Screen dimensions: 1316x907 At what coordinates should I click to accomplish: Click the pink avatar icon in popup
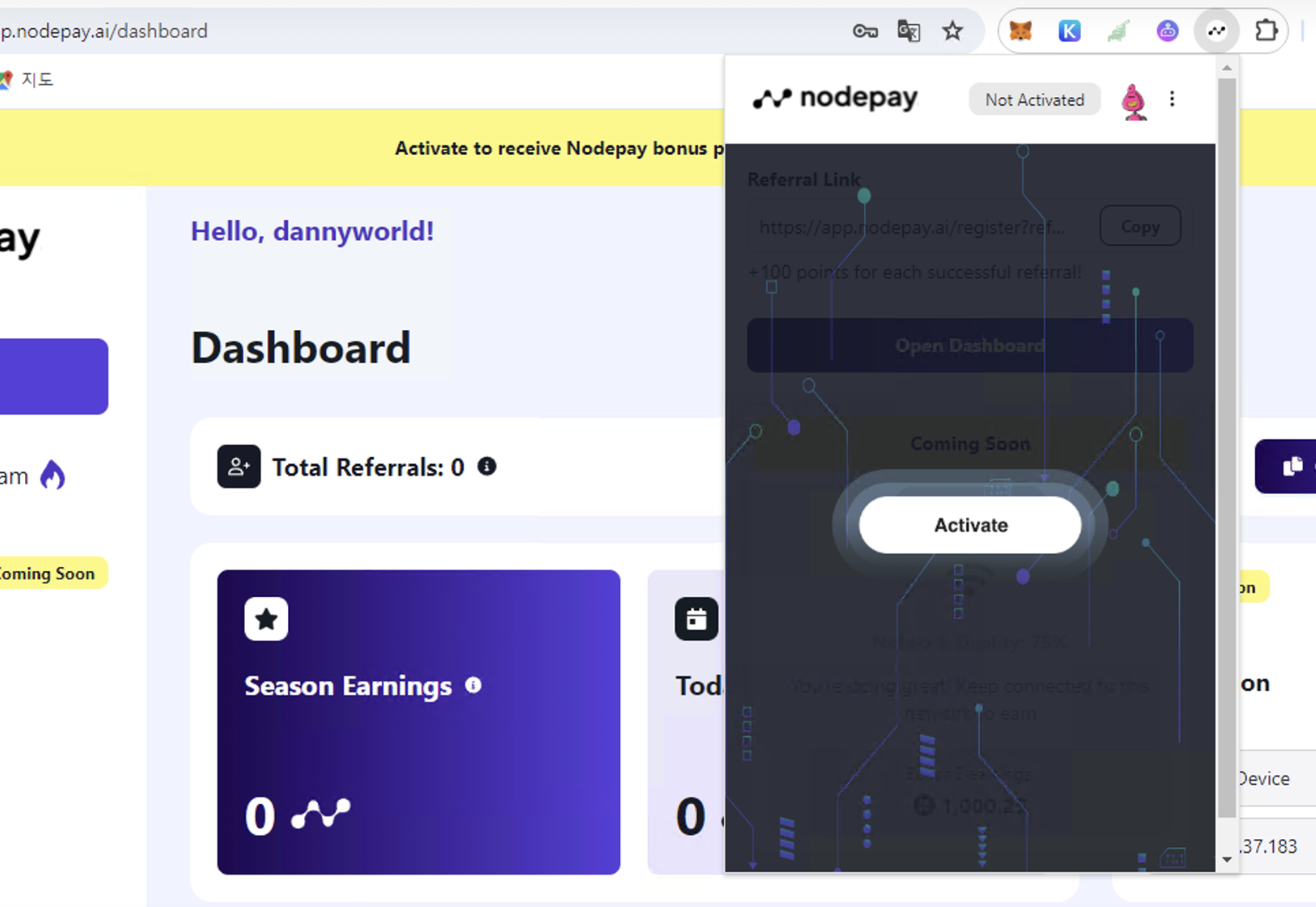point(1133,101)
